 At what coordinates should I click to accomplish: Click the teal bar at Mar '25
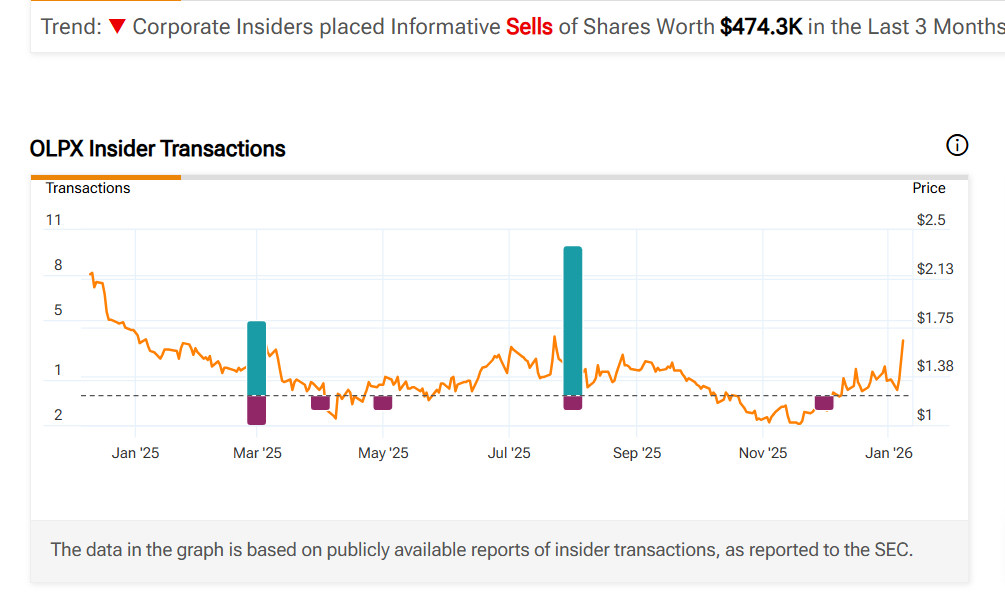(x=257, y=358)
